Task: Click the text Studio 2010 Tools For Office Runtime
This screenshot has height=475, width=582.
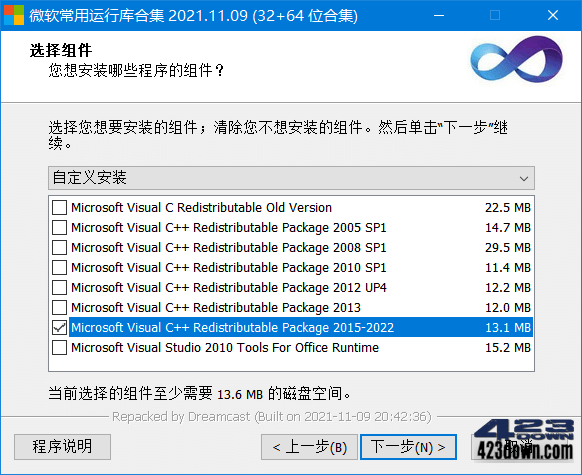Action: 272,348
